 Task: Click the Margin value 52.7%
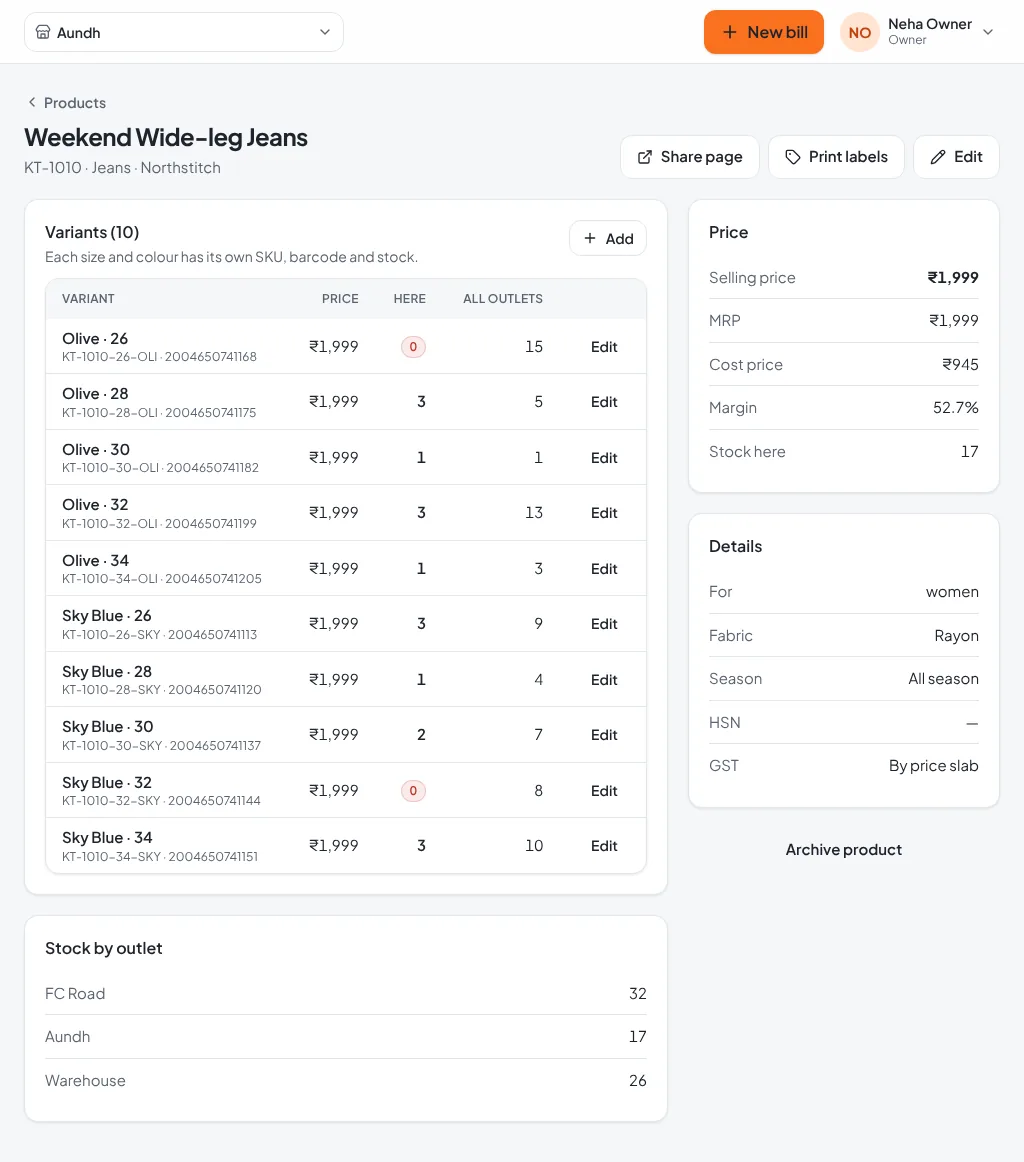pos(956,408)
